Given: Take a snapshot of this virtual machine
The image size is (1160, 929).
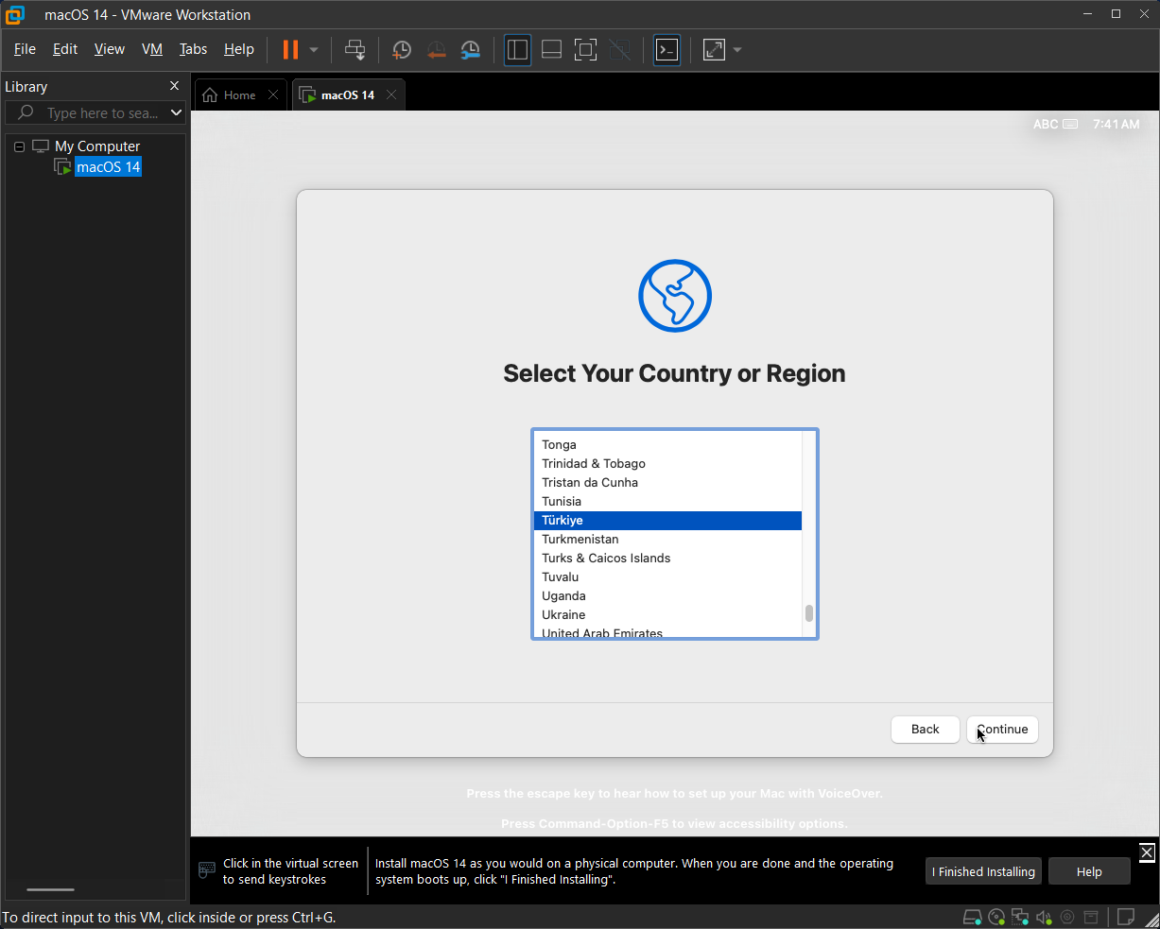Looking at the screenshot, I should pyautogui.click(x=402, y=50).
